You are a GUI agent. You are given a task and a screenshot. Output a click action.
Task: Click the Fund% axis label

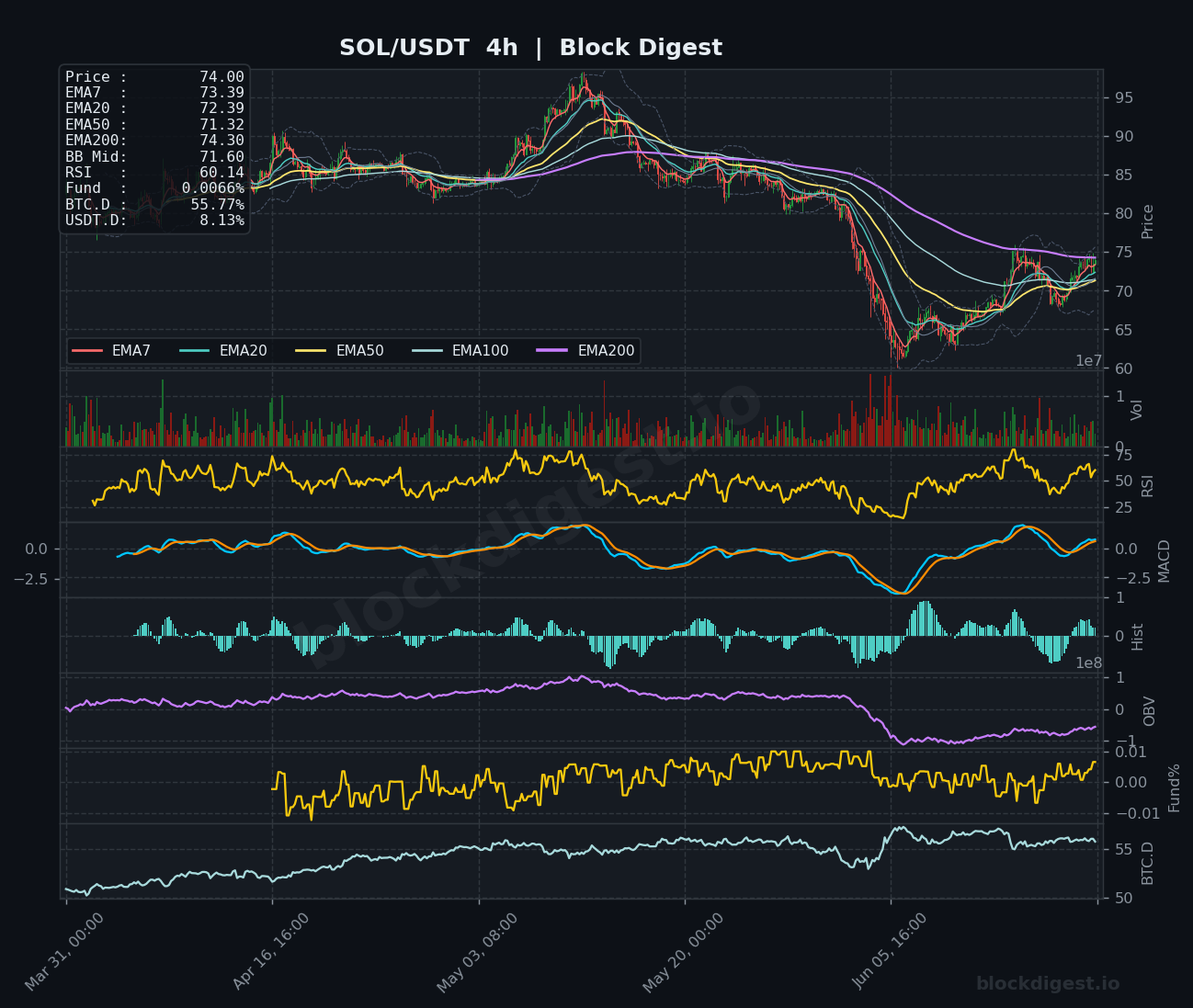click(x=1174, y=787)
